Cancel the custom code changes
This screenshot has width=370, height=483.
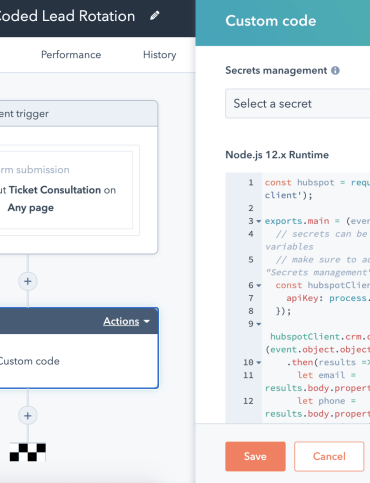coord(329,456)
